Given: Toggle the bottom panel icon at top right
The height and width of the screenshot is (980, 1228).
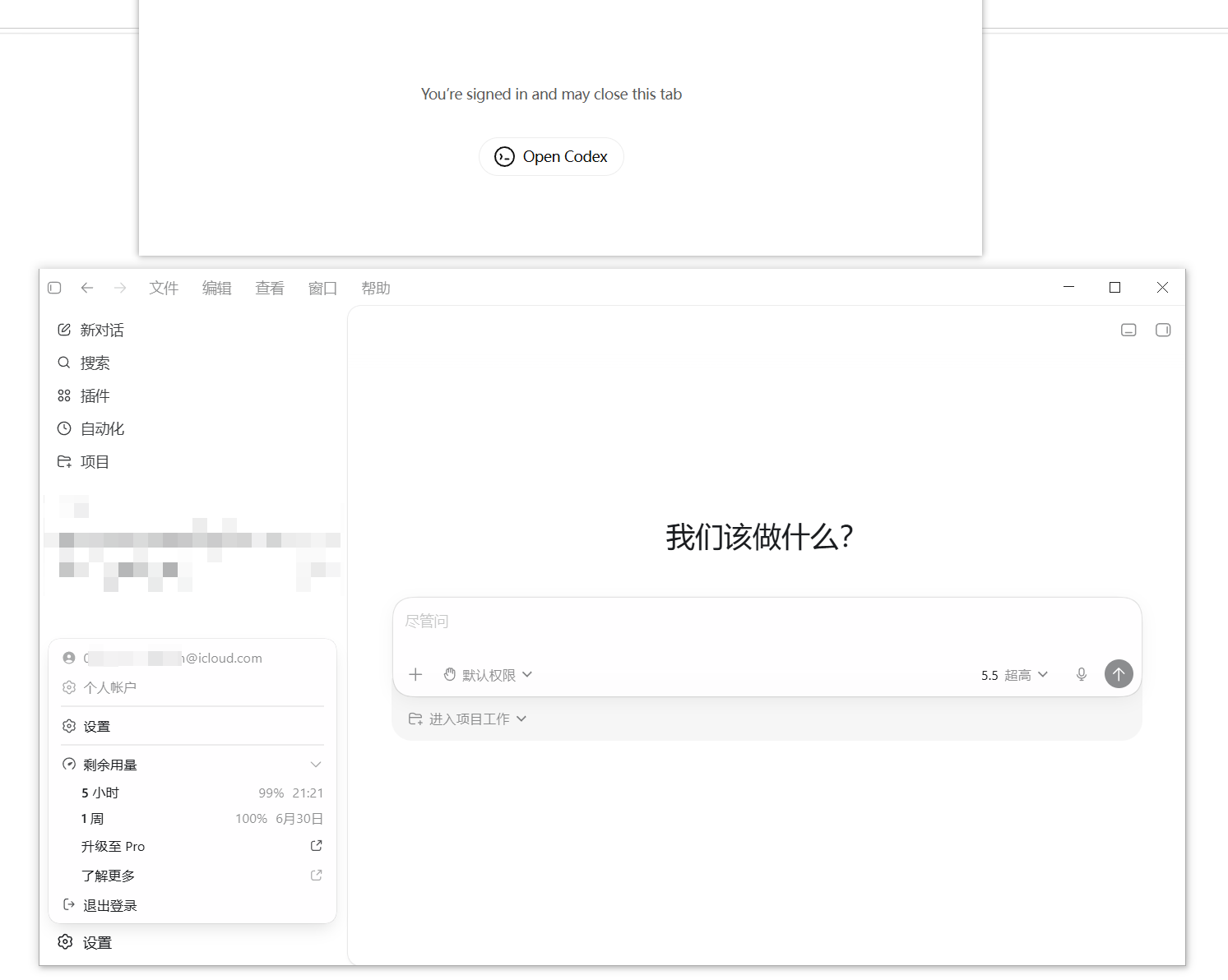Looking at the screenshot, I should click(1128, 330).
